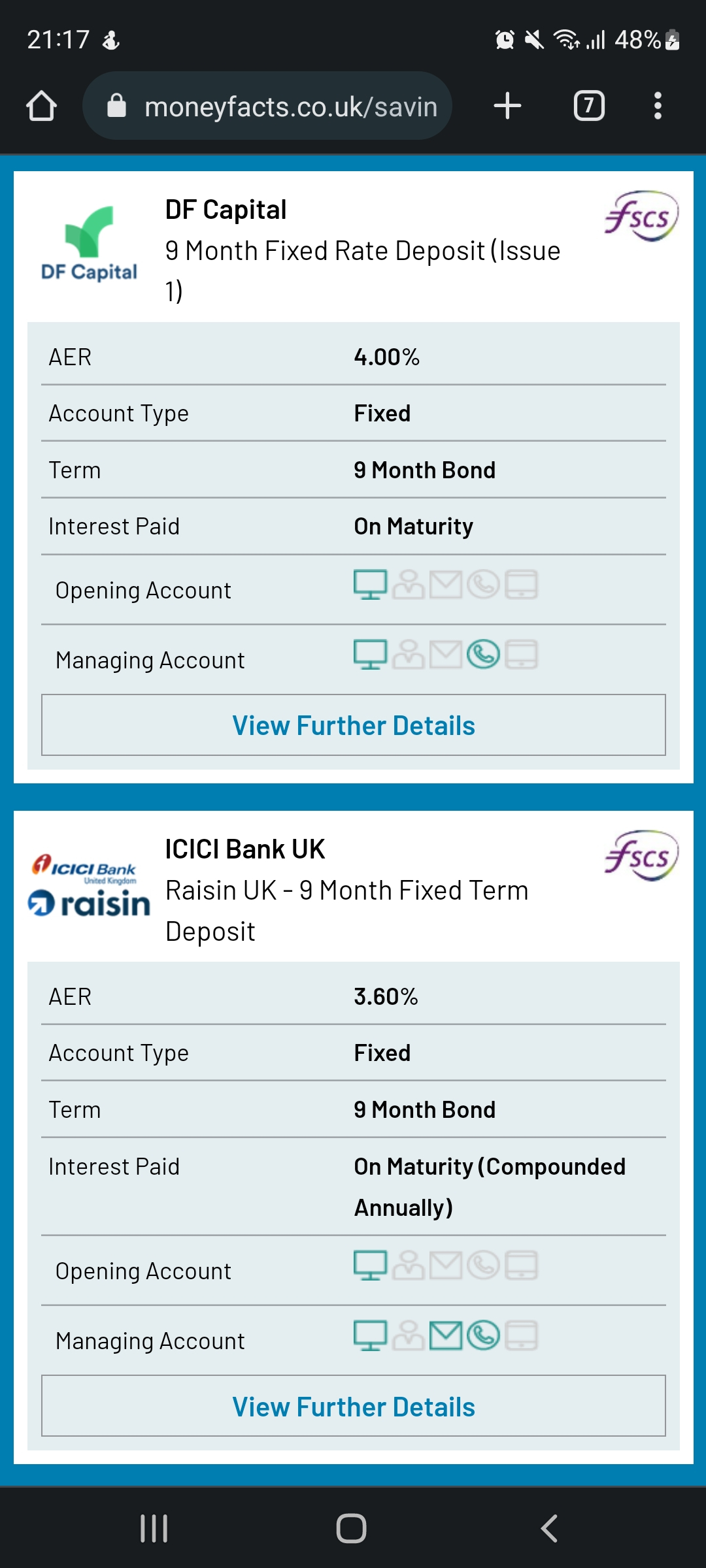Tap telephone icon in DF Capital Managing Account

[484, 655]
